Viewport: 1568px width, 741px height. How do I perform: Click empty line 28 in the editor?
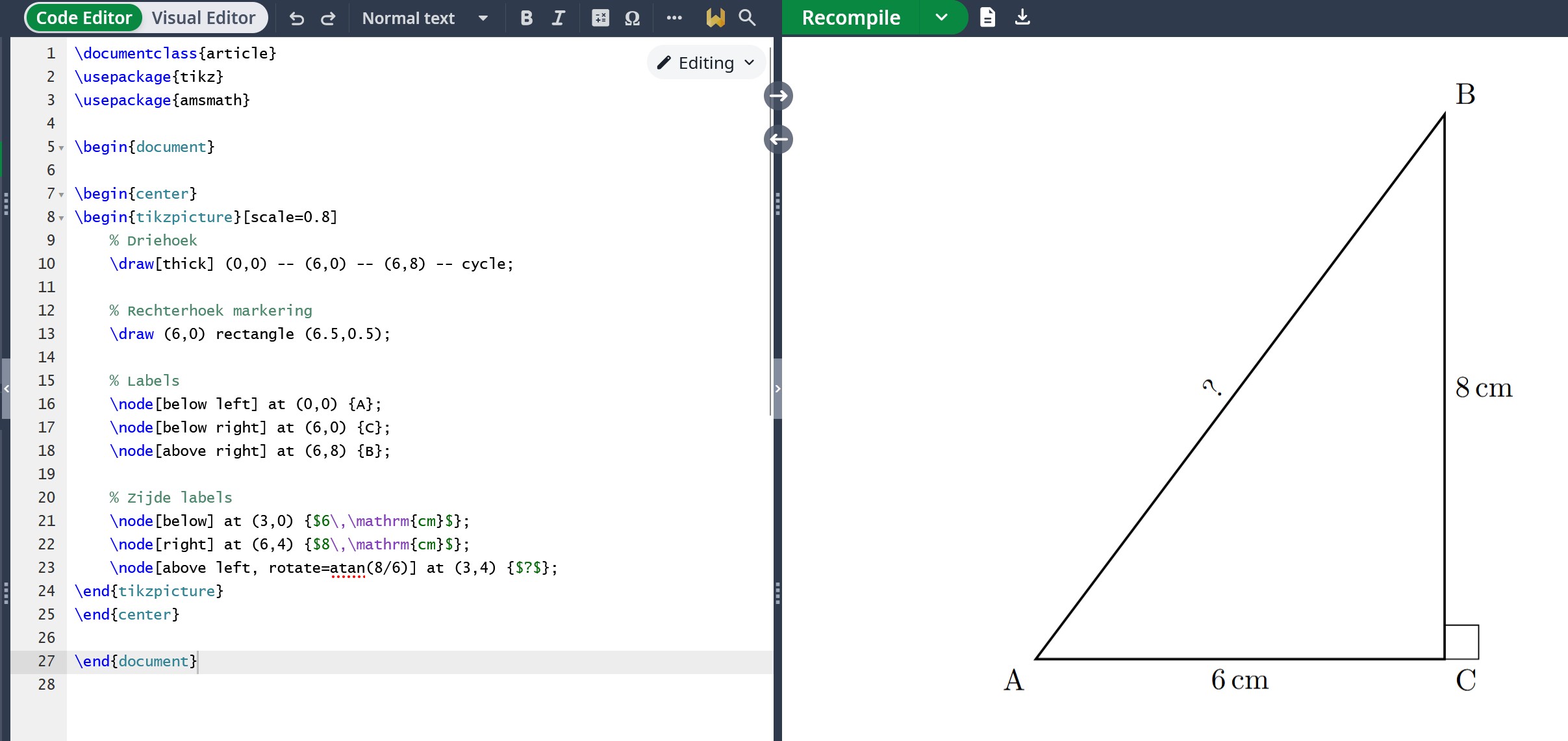[x=420, y=684]
